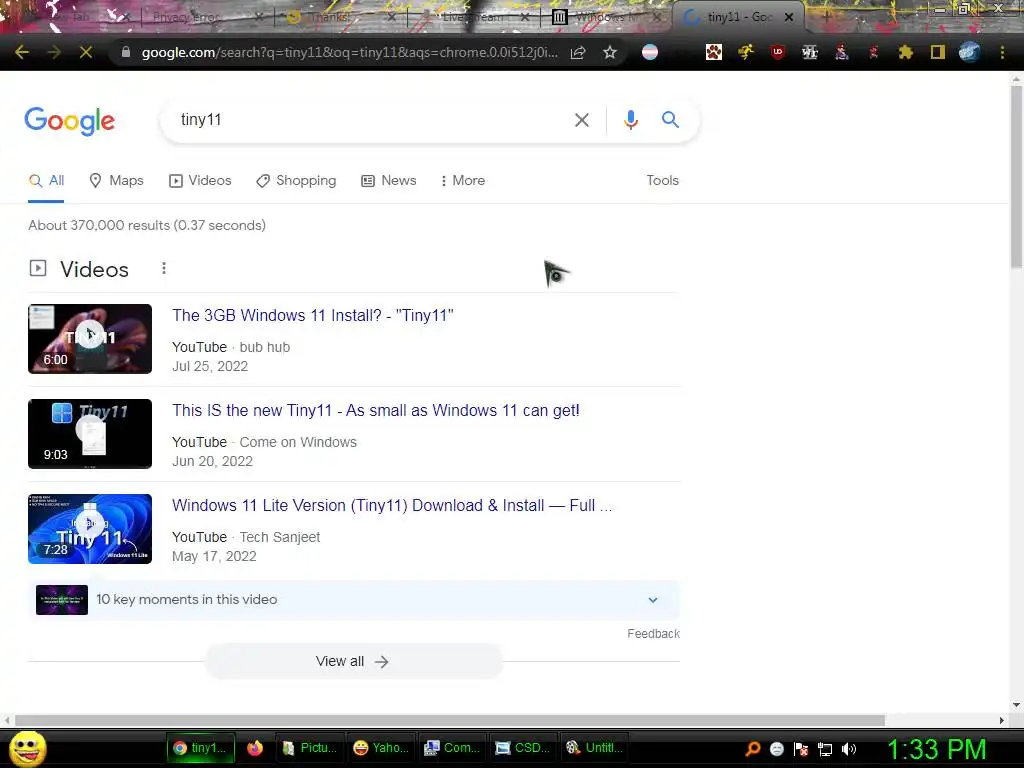
Task: Click the key moments preview thumbnail
Action: click(x=61, y=600)
